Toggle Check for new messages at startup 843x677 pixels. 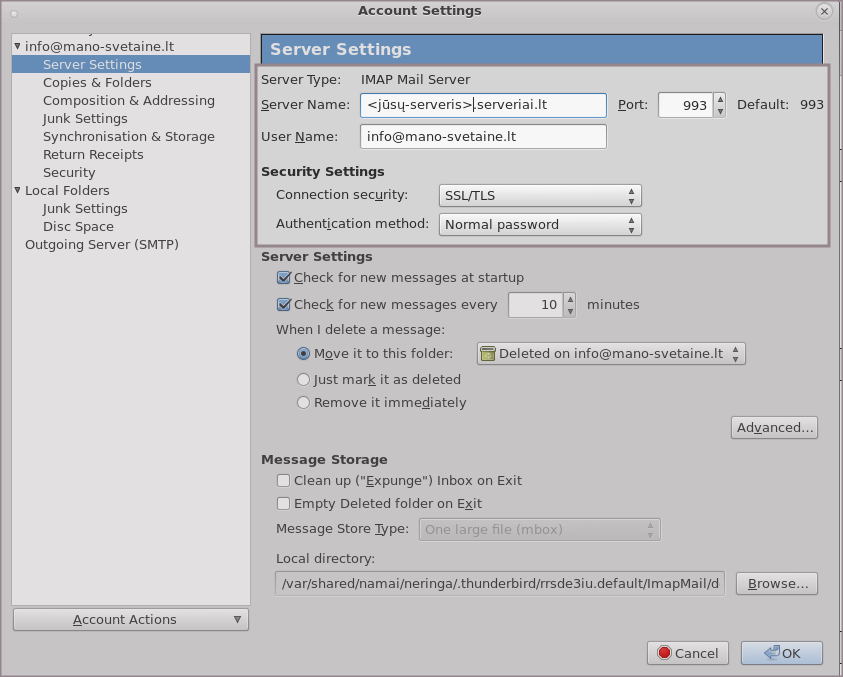284,278
